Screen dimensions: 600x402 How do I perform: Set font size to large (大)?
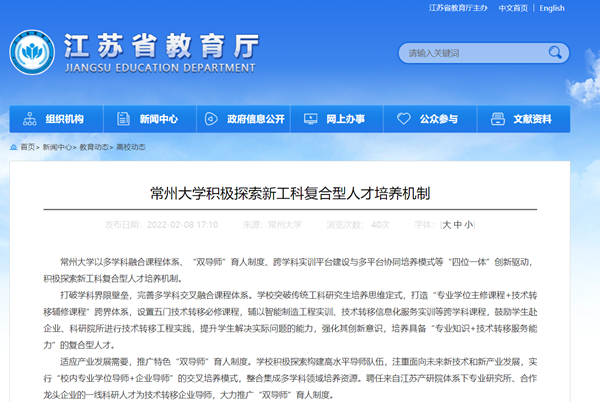(445, 226)
